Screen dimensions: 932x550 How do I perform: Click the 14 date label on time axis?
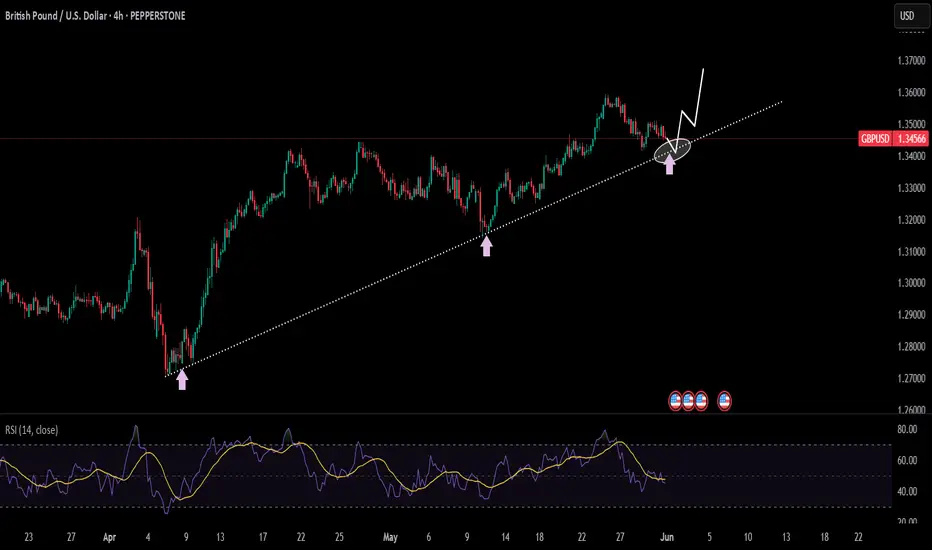pos(505,538)
